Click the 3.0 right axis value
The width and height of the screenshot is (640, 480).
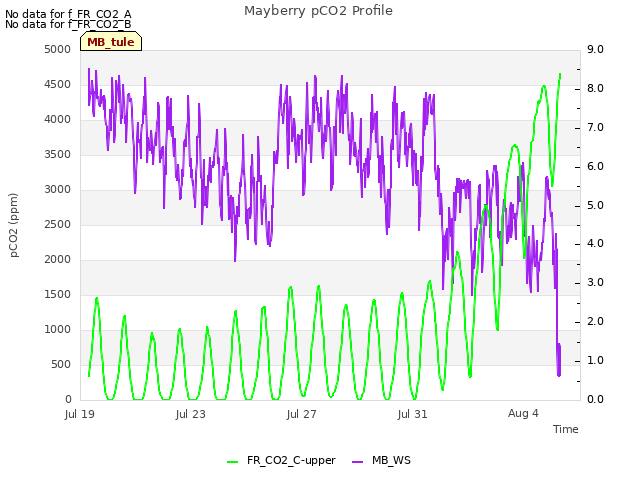[595, 282]
